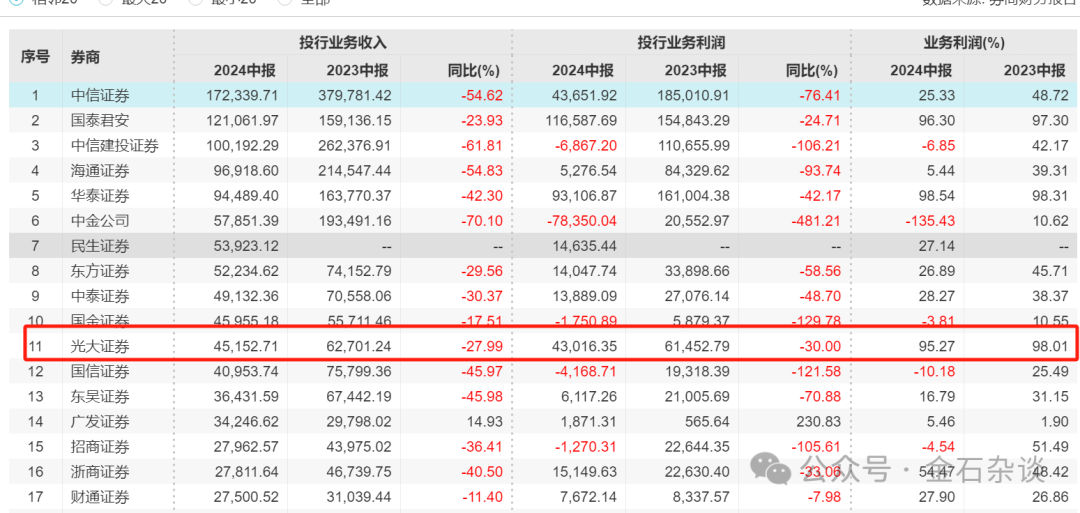Click the value 74,152.79
This screenshot has width=1080, height=513.
pos(357,271)
